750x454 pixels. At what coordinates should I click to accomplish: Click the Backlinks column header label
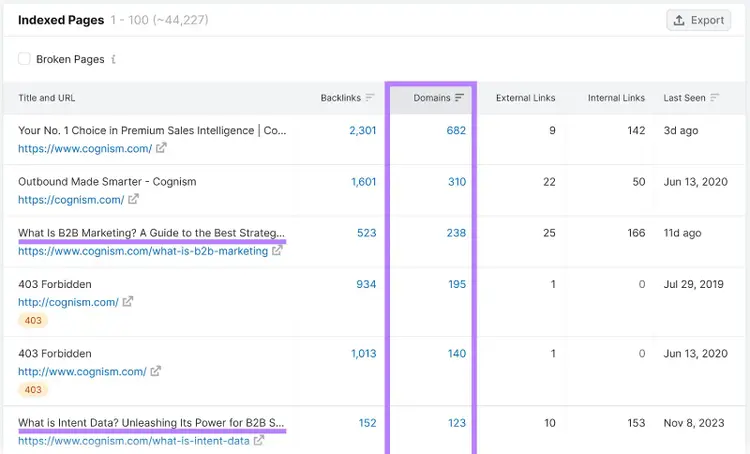coord(341,98)
